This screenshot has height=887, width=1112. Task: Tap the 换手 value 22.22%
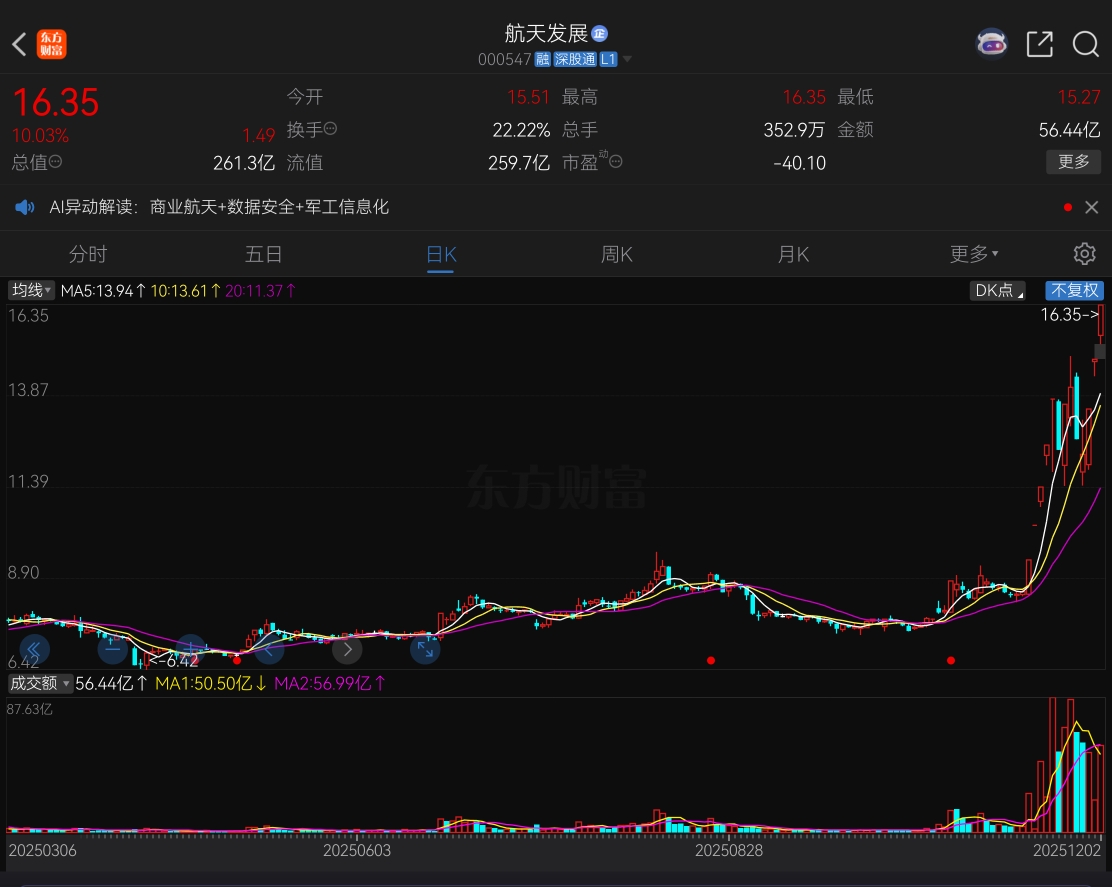(x=521, y=130)
